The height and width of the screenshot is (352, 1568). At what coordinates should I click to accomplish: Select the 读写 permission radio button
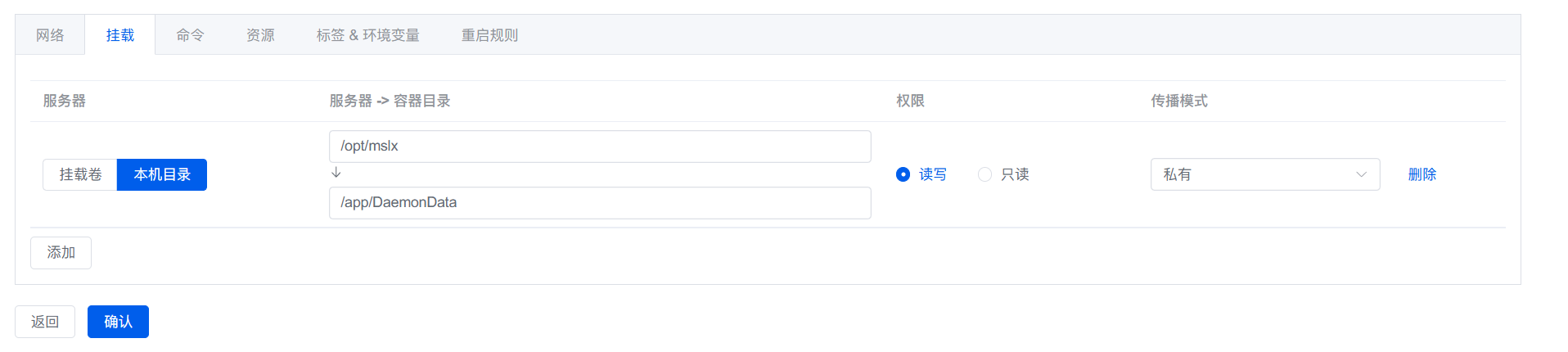[x=903, y=174]
